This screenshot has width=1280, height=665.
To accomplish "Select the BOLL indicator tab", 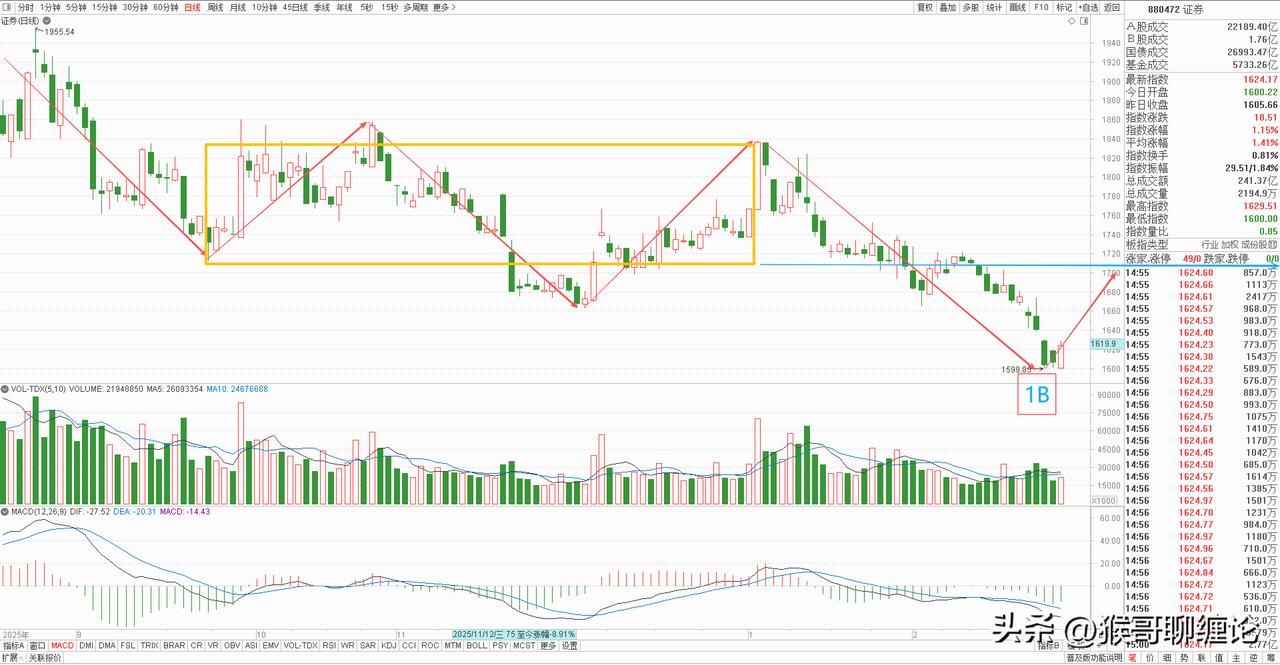I will [x=476, y=646].
